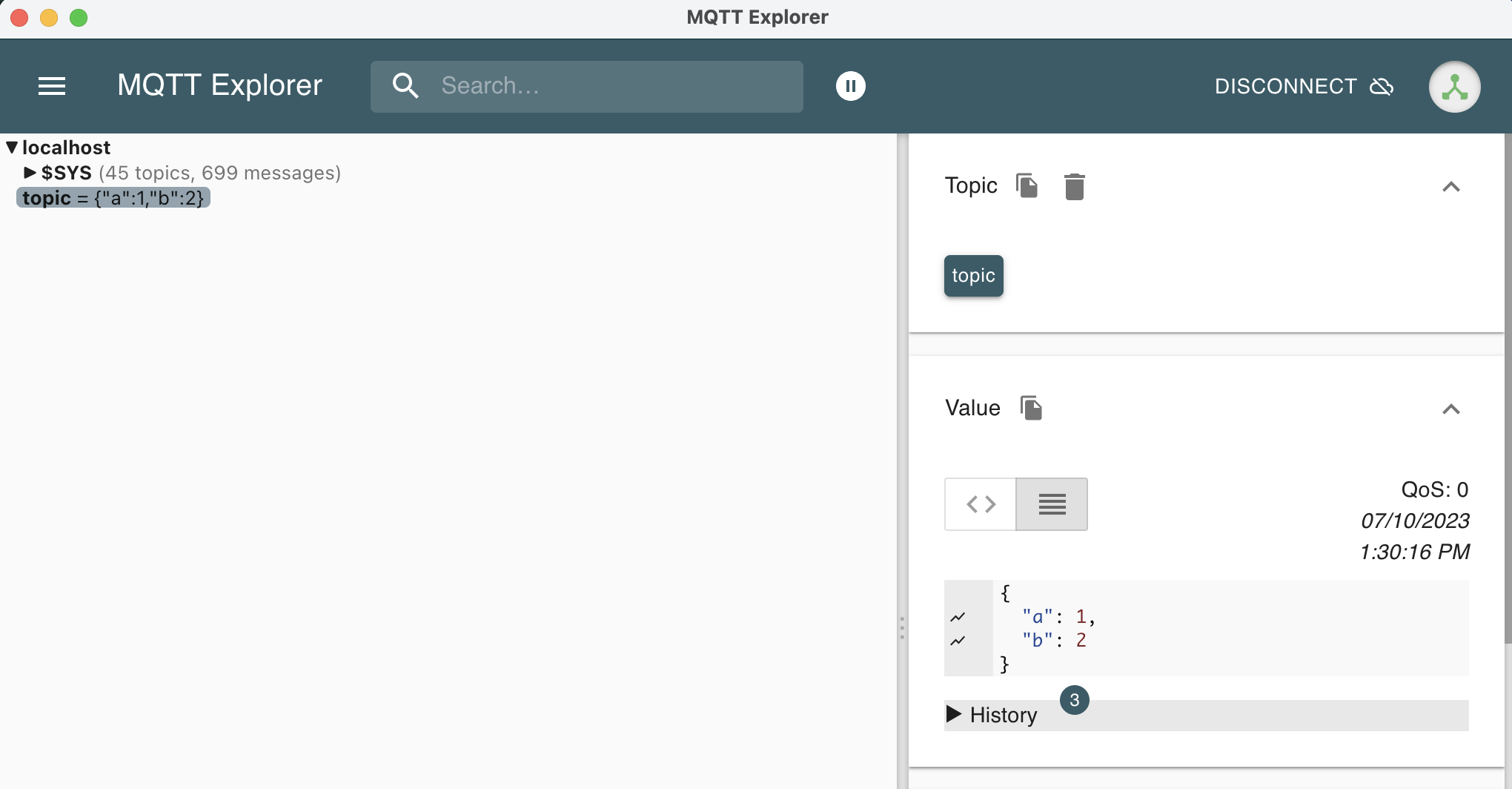Click the macOS green zoom button

pyautogui.click(x=79, y=17)
